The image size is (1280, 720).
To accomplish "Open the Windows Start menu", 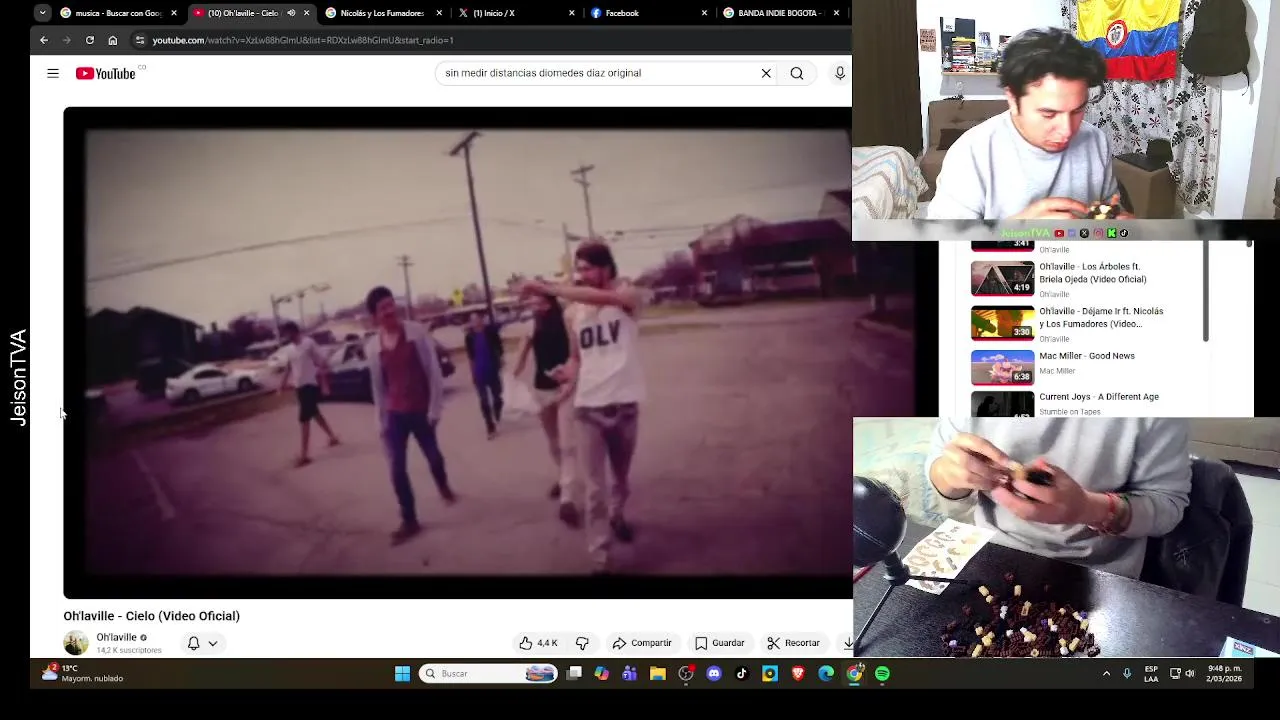I will (x=402, y=674).
